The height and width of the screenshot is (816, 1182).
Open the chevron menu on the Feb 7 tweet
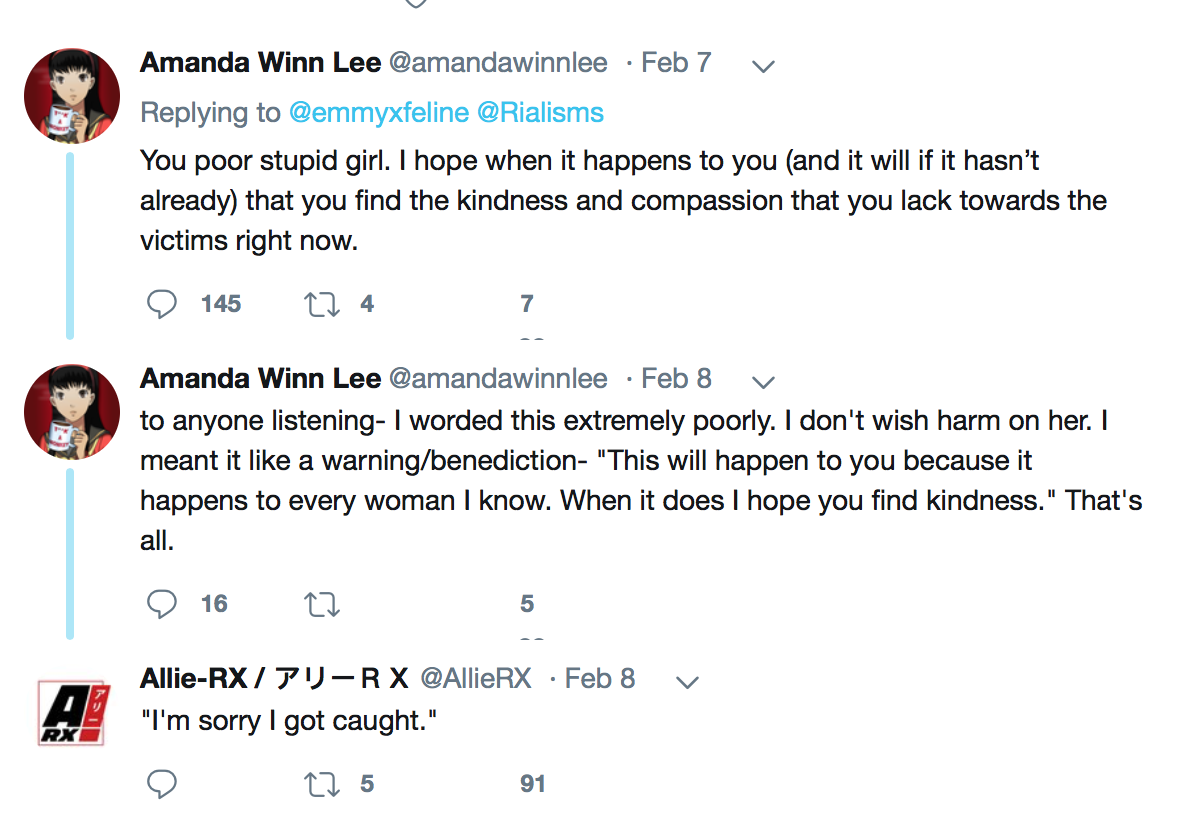[x=763, y=66]
